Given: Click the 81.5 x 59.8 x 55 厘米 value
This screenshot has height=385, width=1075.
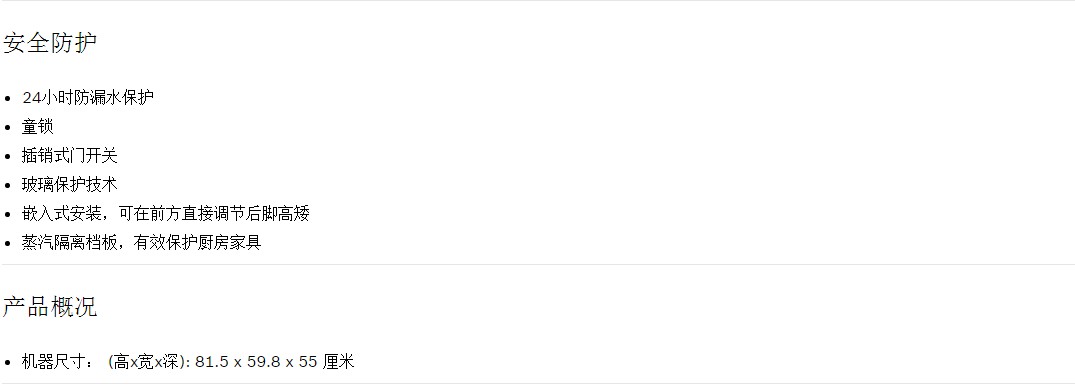Looking at the screenshot, I should (274, 362).
